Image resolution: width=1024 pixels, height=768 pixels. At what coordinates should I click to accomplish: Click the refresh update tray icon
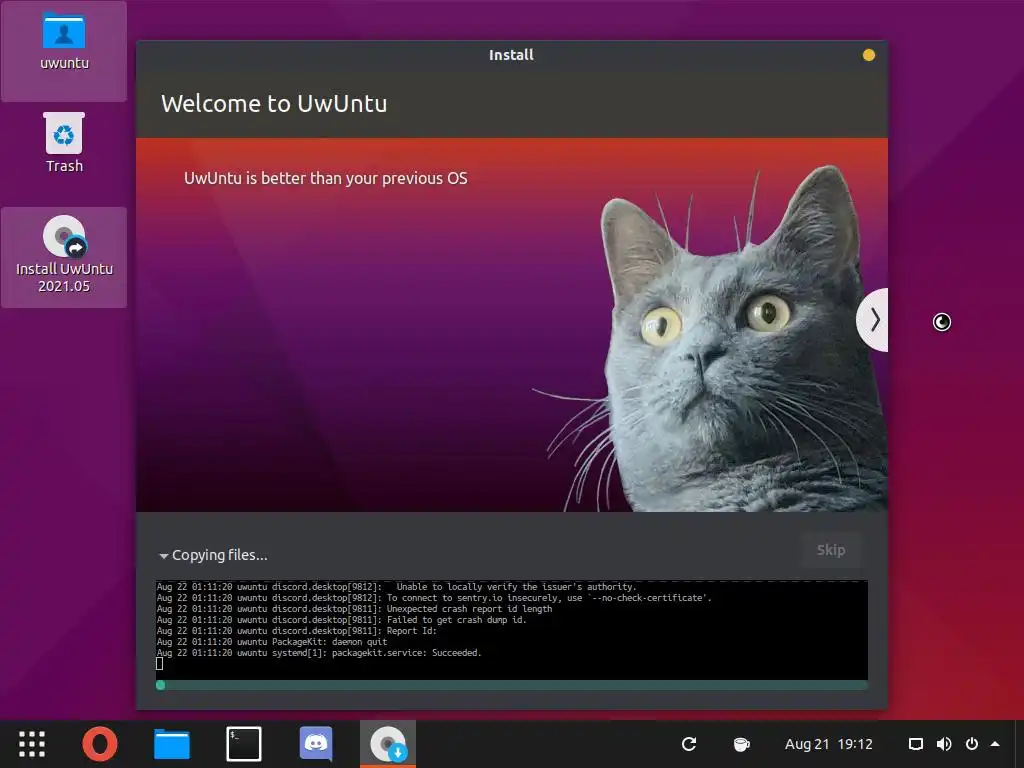click(689, 744)
